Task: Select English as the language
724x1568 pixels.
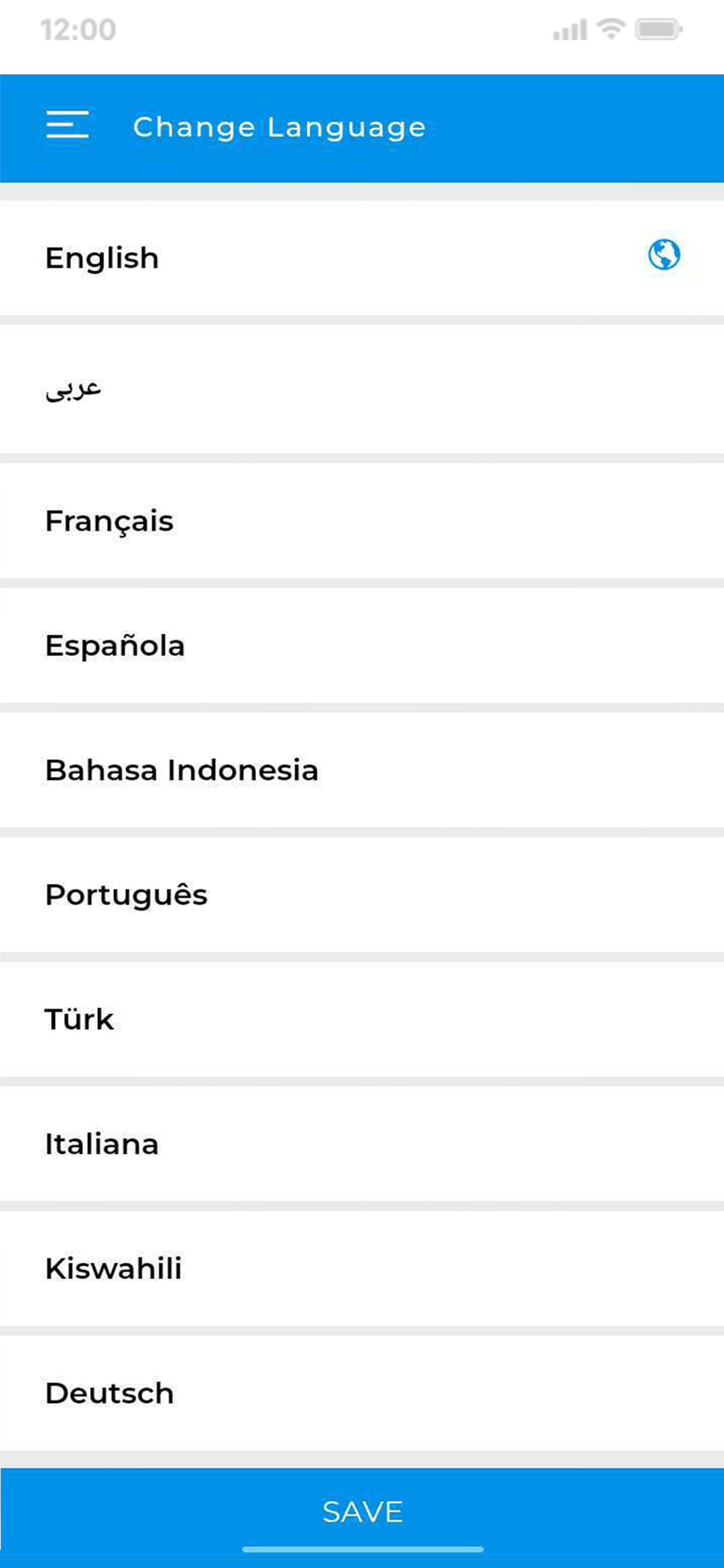Action: pyautogui.click(x=102, y=259)
